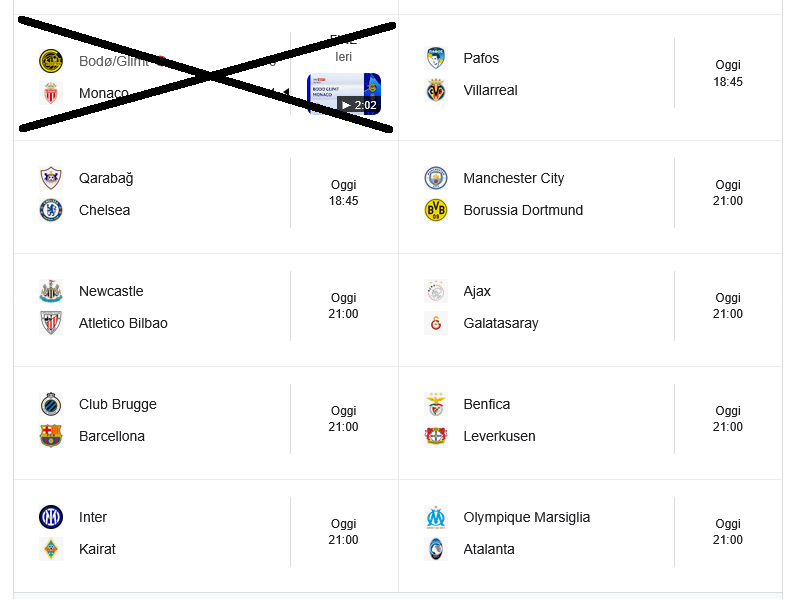The image size is (805, 611).
Task: Click the Atalanta crest icon
Action: click(436, 549)
